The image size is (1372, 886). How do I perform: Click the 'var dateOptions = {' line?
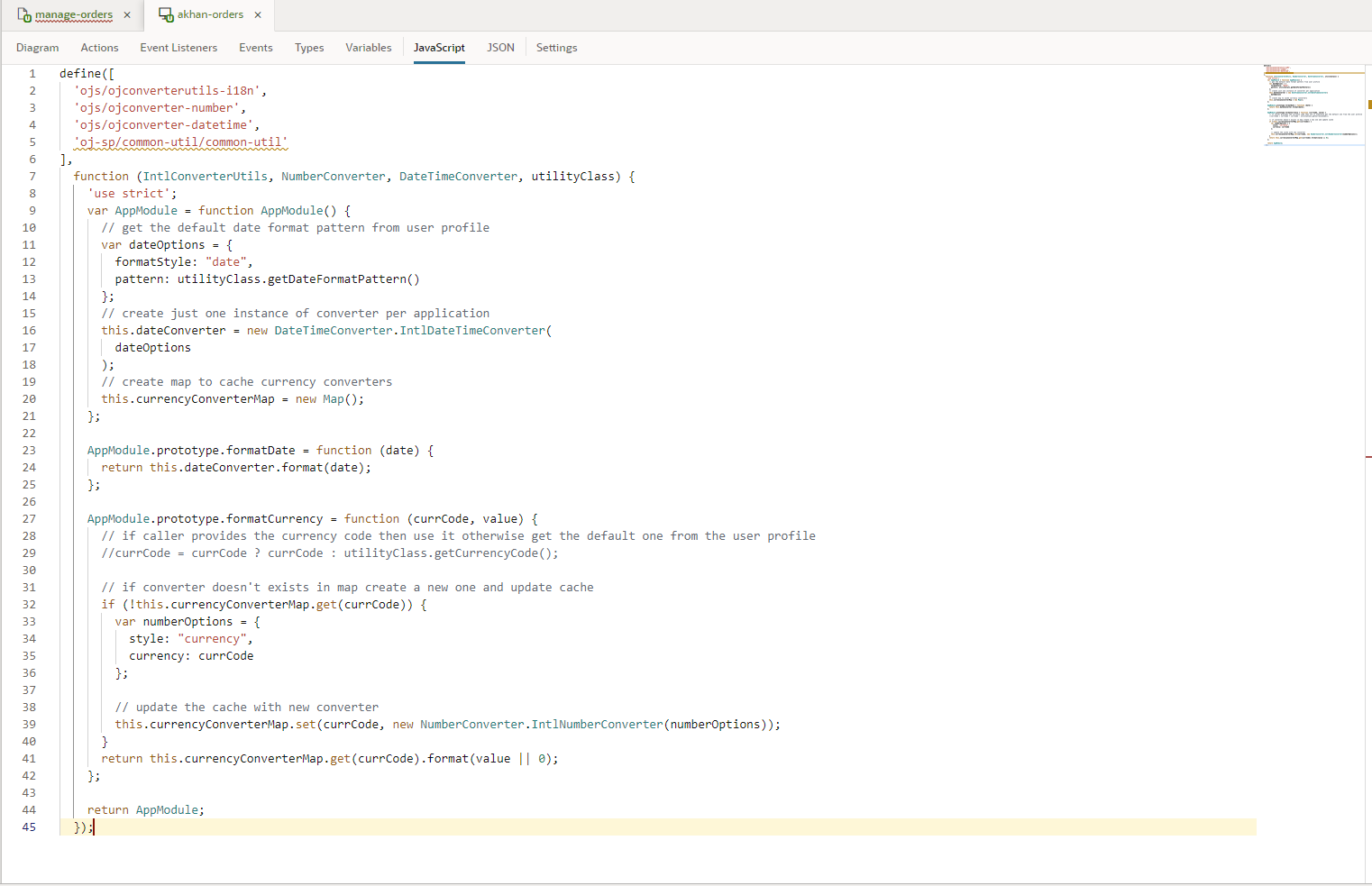(x=167, y=245)
